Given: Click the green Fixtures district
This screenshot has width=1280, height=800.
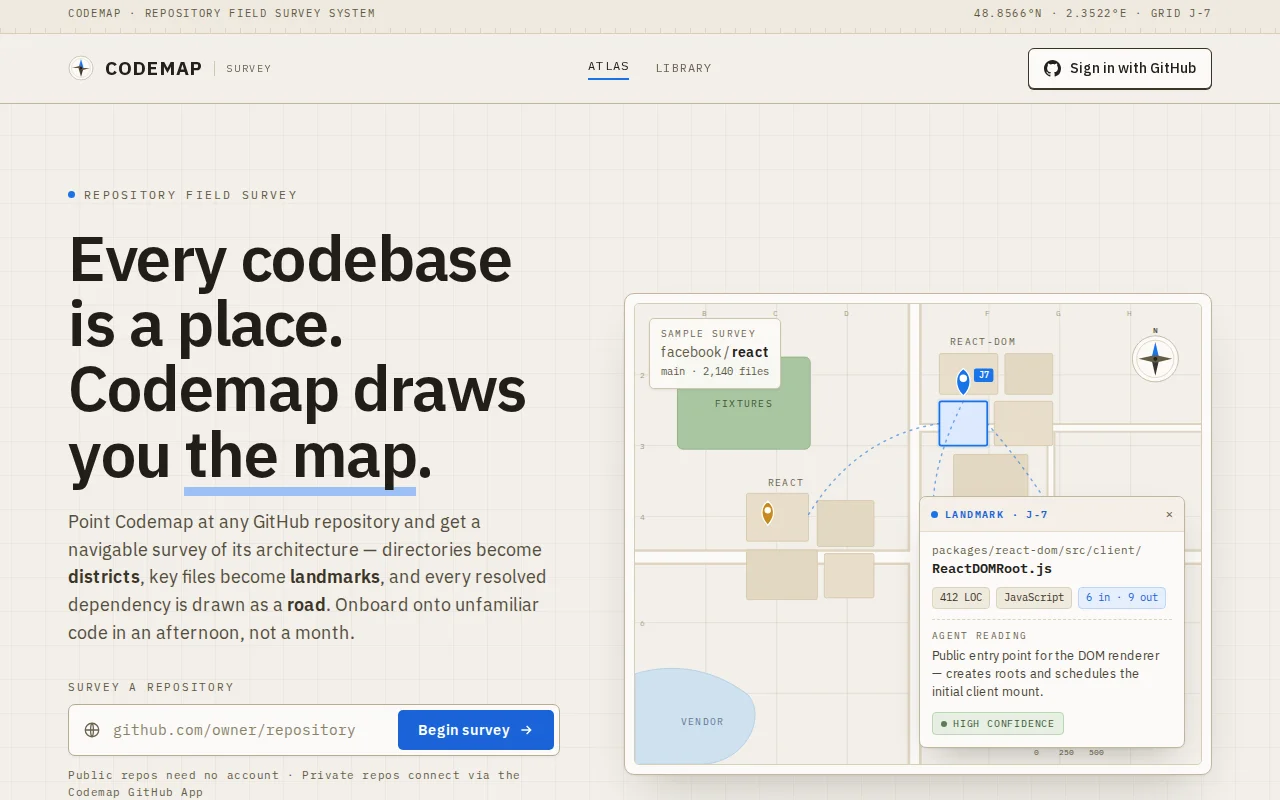Looking at the screenshot, I should (744, 403).
